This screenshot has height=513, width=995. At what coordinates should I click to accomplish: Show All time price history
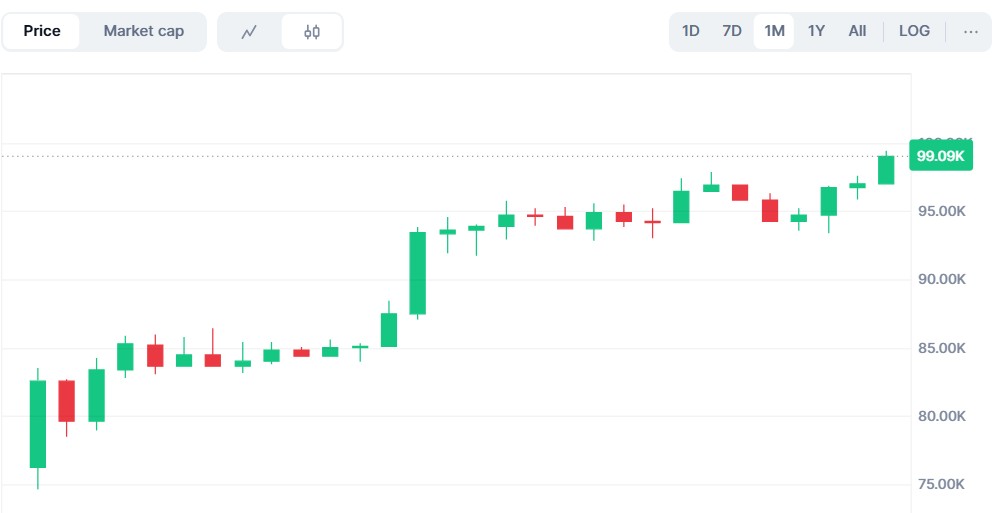[857, 31]
